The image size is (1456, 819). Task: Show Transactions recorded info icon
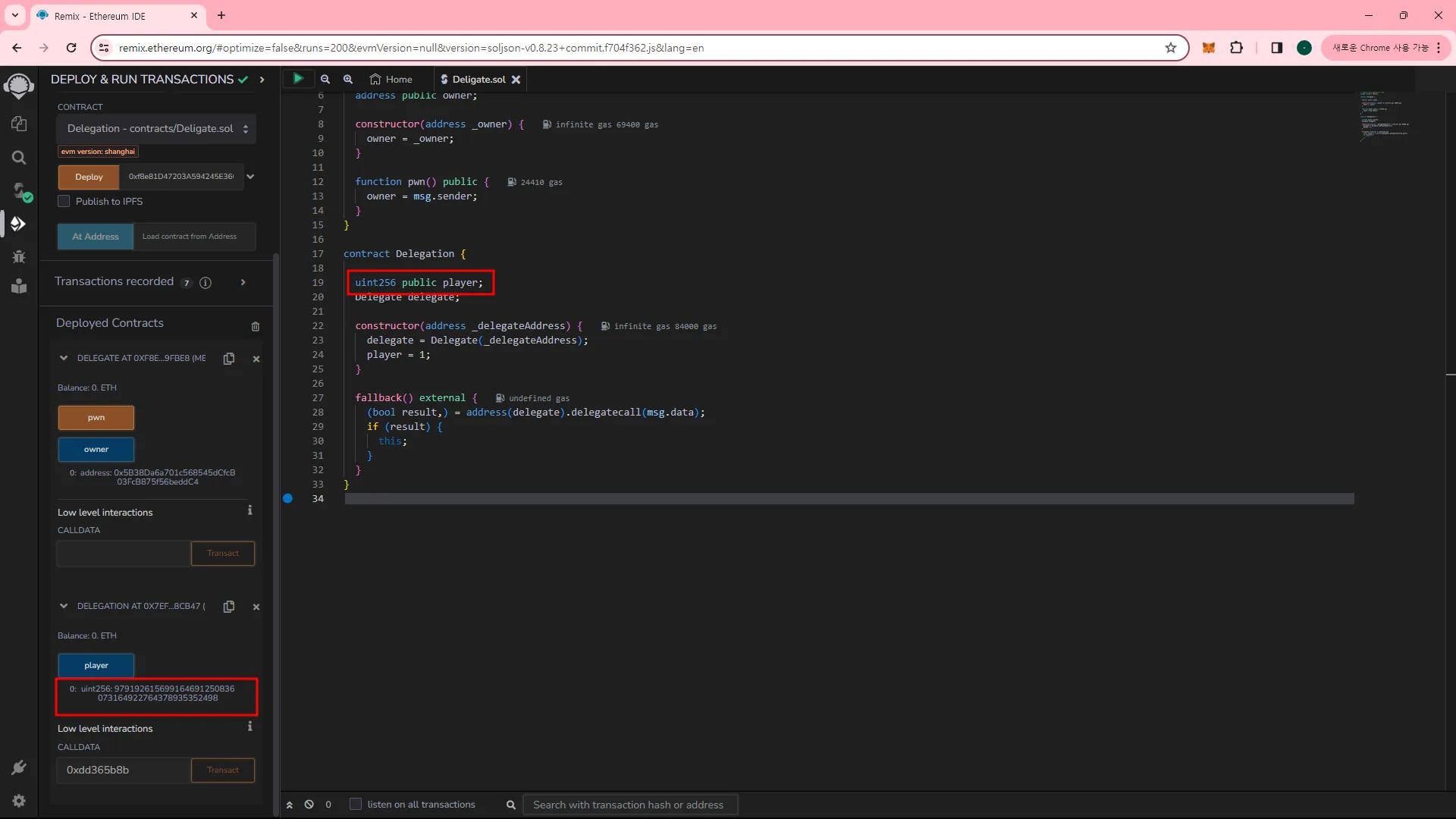coord(206,282)
